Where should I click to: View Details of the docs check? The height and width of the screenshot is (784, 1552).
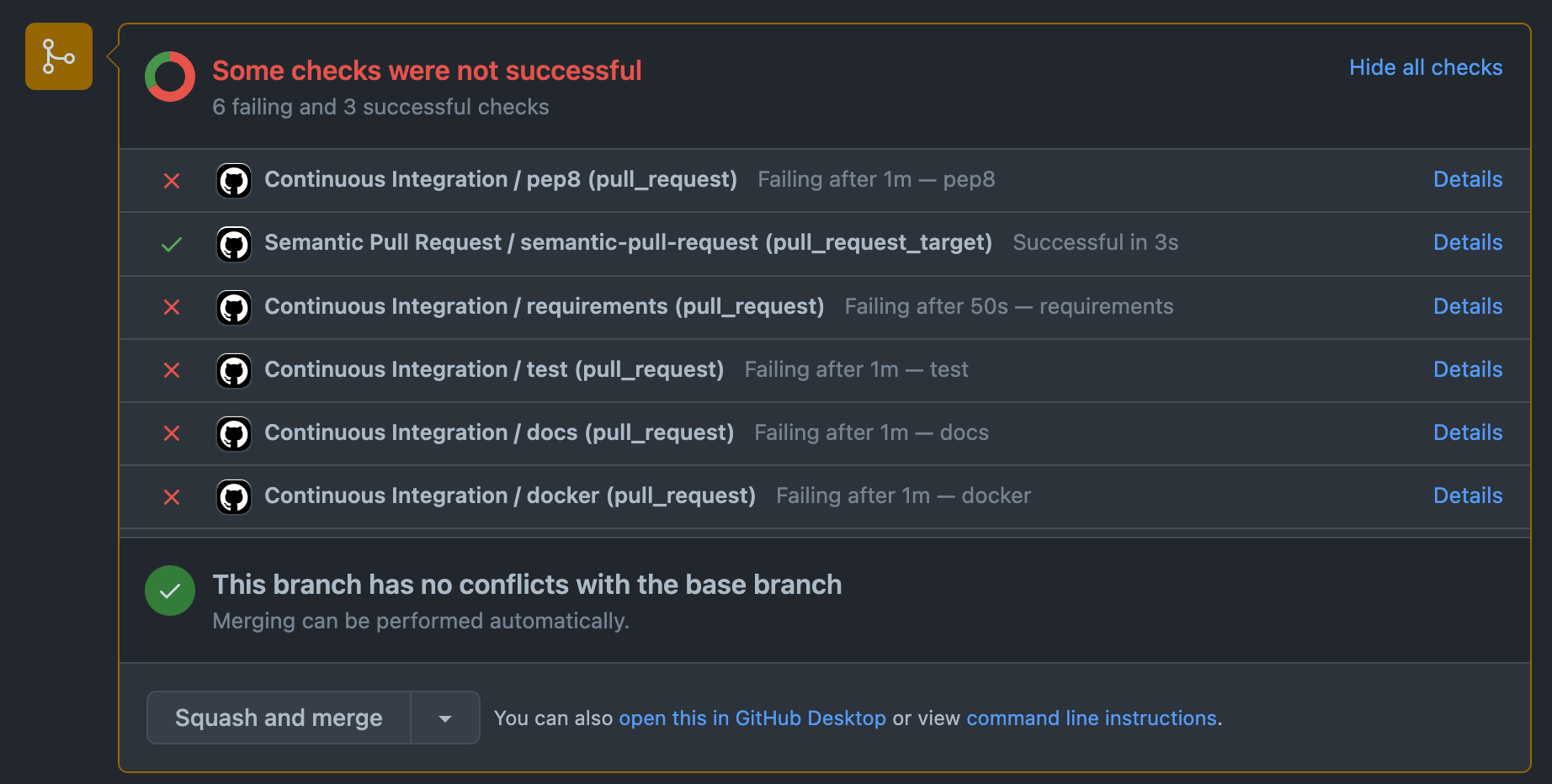(x=1468, y=432)
